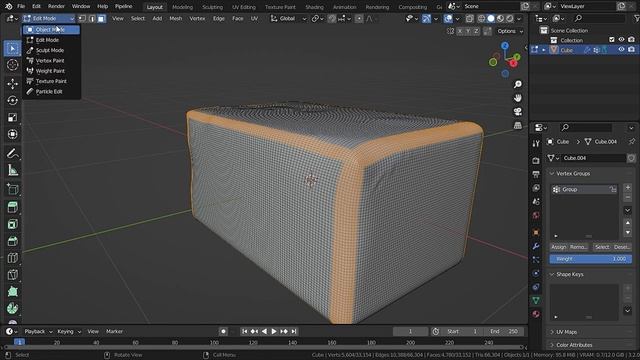Open the Modifiers wrench properties tab
640x360 pixels.
coord(536,246)
